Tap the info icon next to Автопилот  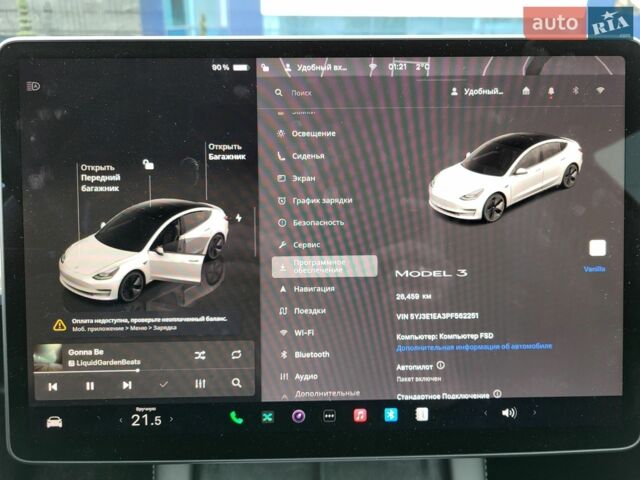tap(440, 365)
